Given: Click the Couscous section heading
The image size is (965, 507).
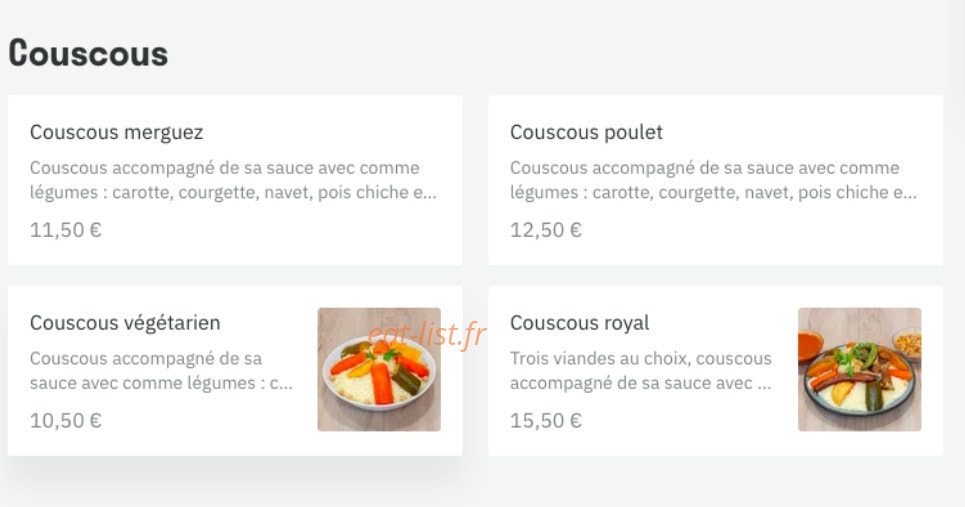Looking at the screenshot, I should 88,53.
